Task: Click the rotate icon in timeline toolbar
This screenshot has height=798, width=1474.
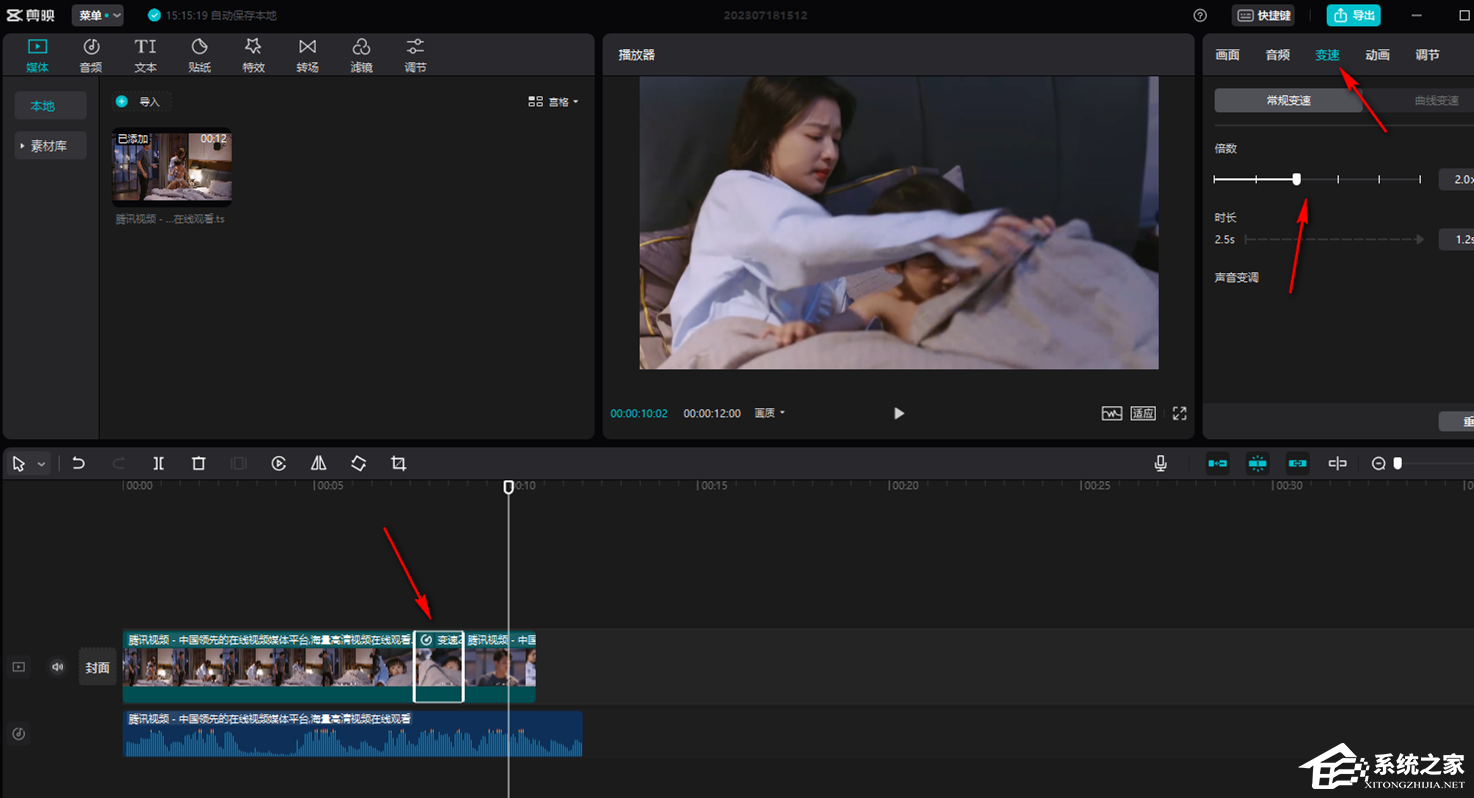Action: [358, 463]
